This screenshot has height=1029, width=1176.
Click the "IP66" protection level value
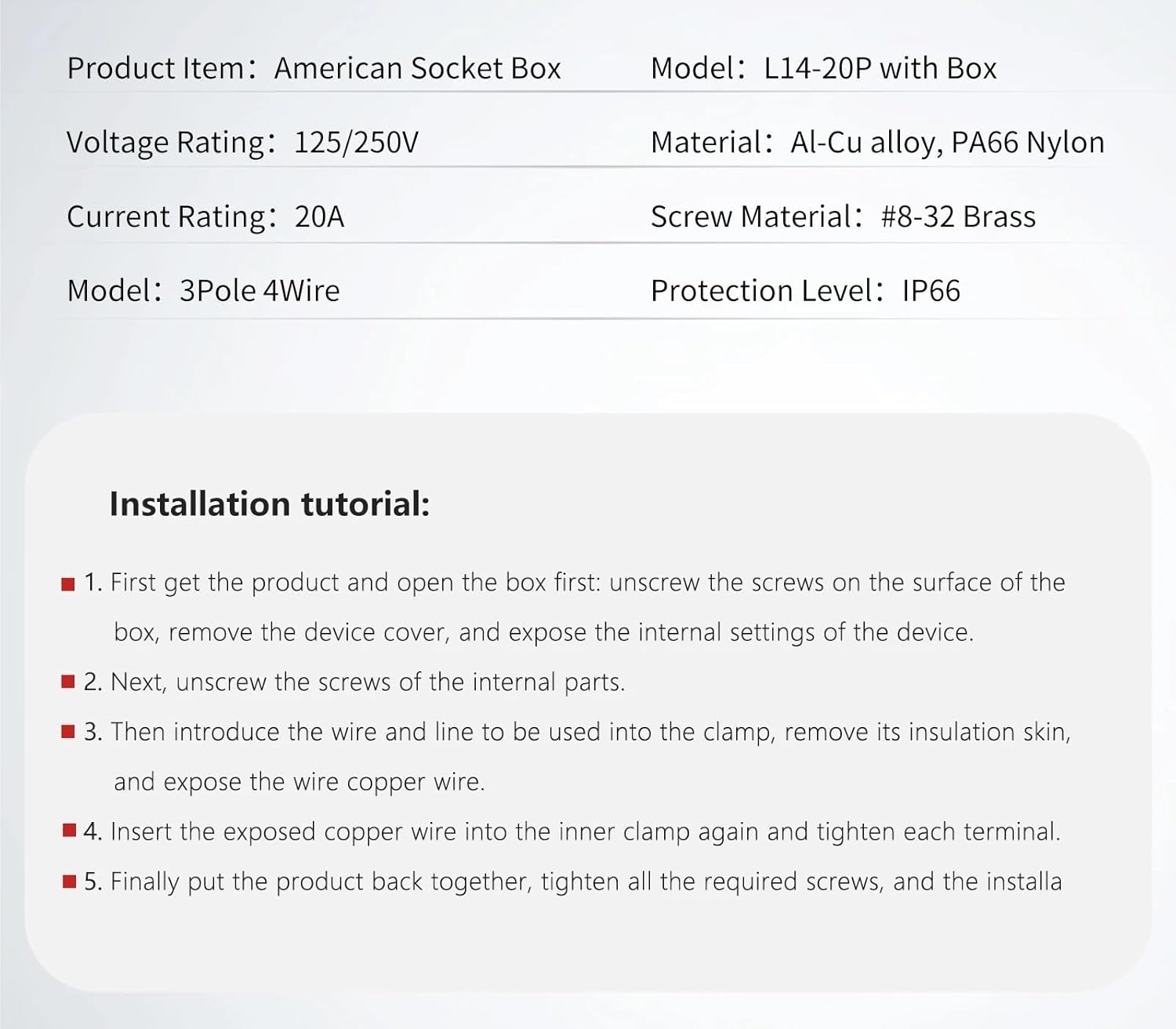(931, 291)
